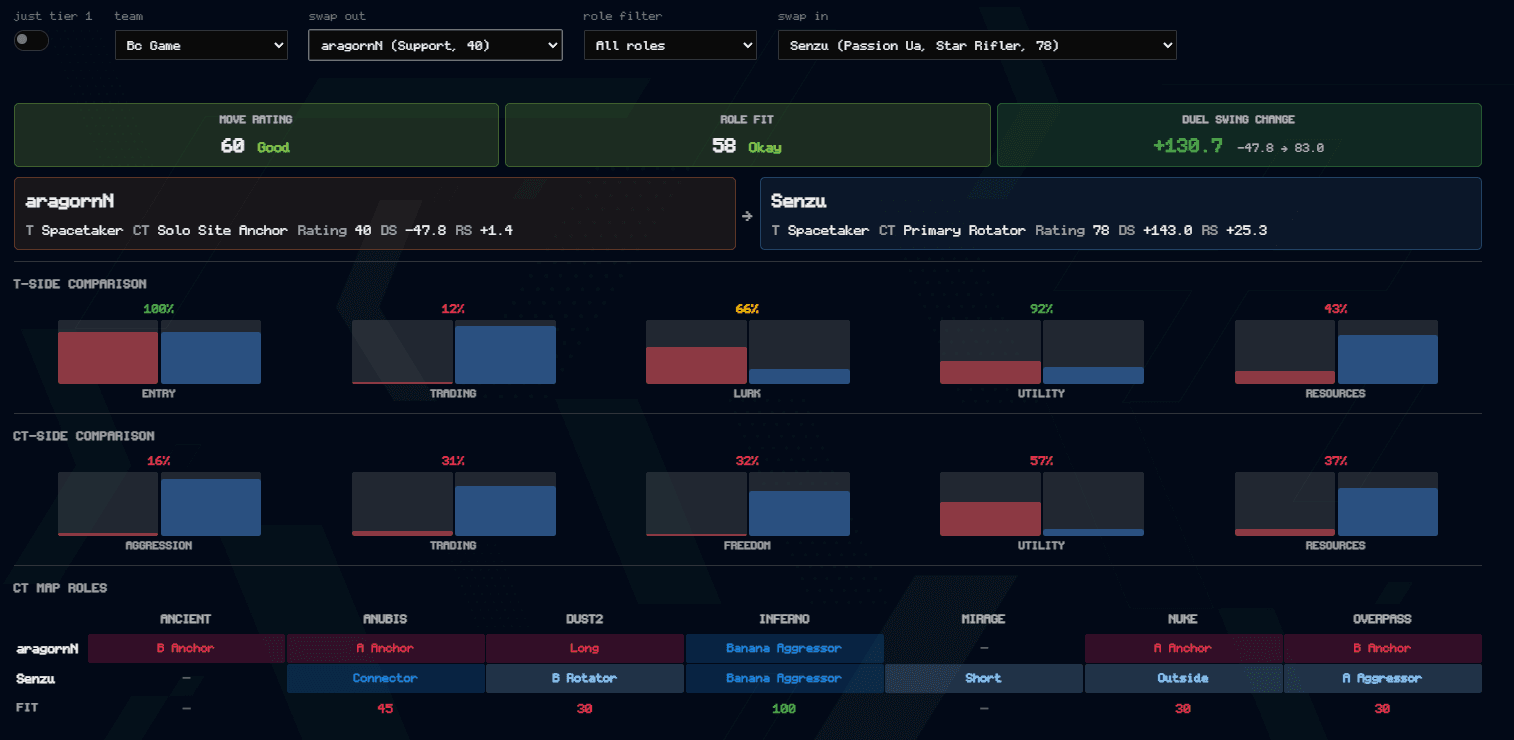The image size is (1514, 740).
Task: Open the team dropdown showing Bc Game
Action: tap(201, 45)
